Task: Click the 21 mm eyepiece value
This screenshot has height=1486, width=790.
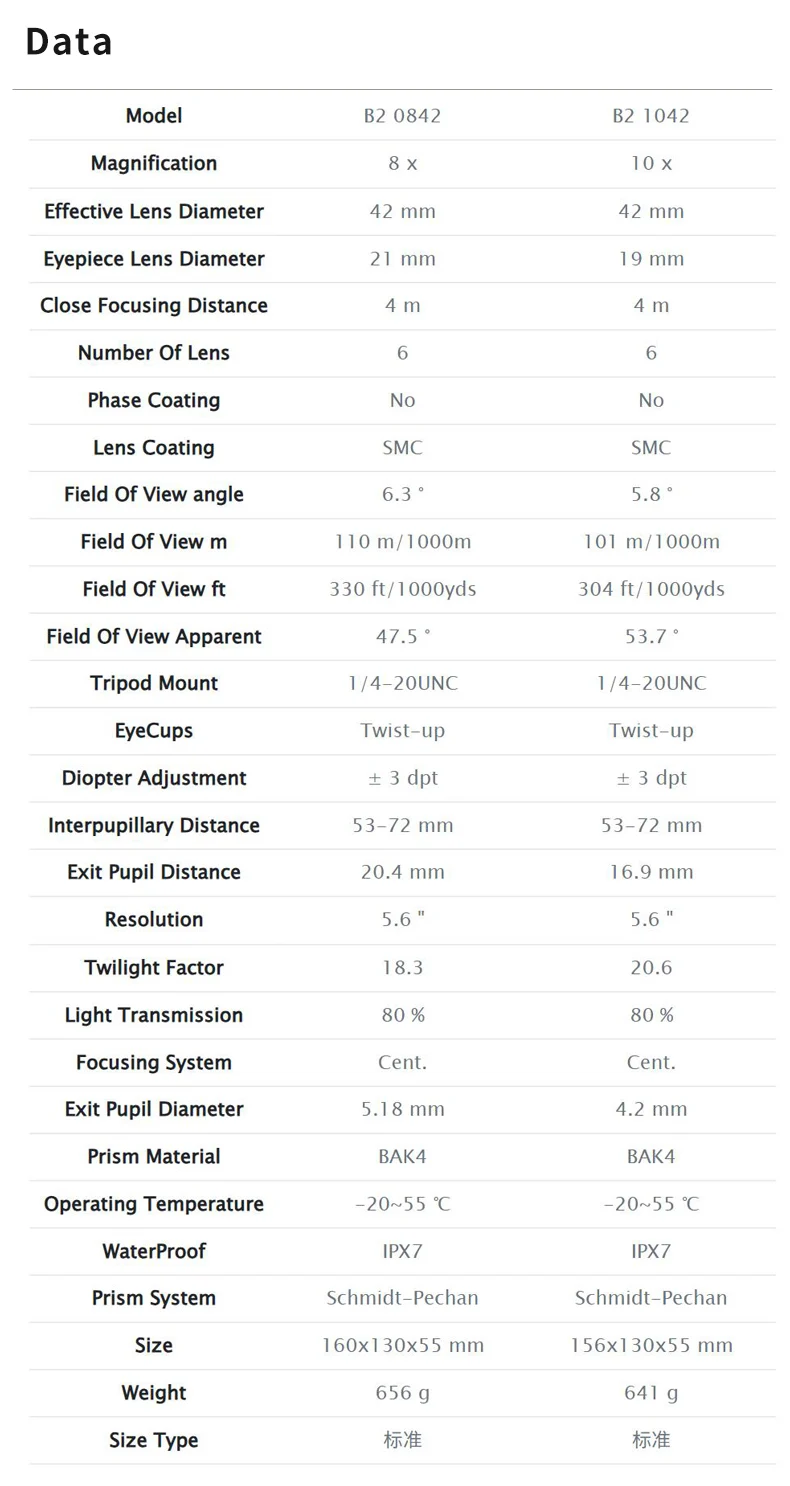Action: 402,259
